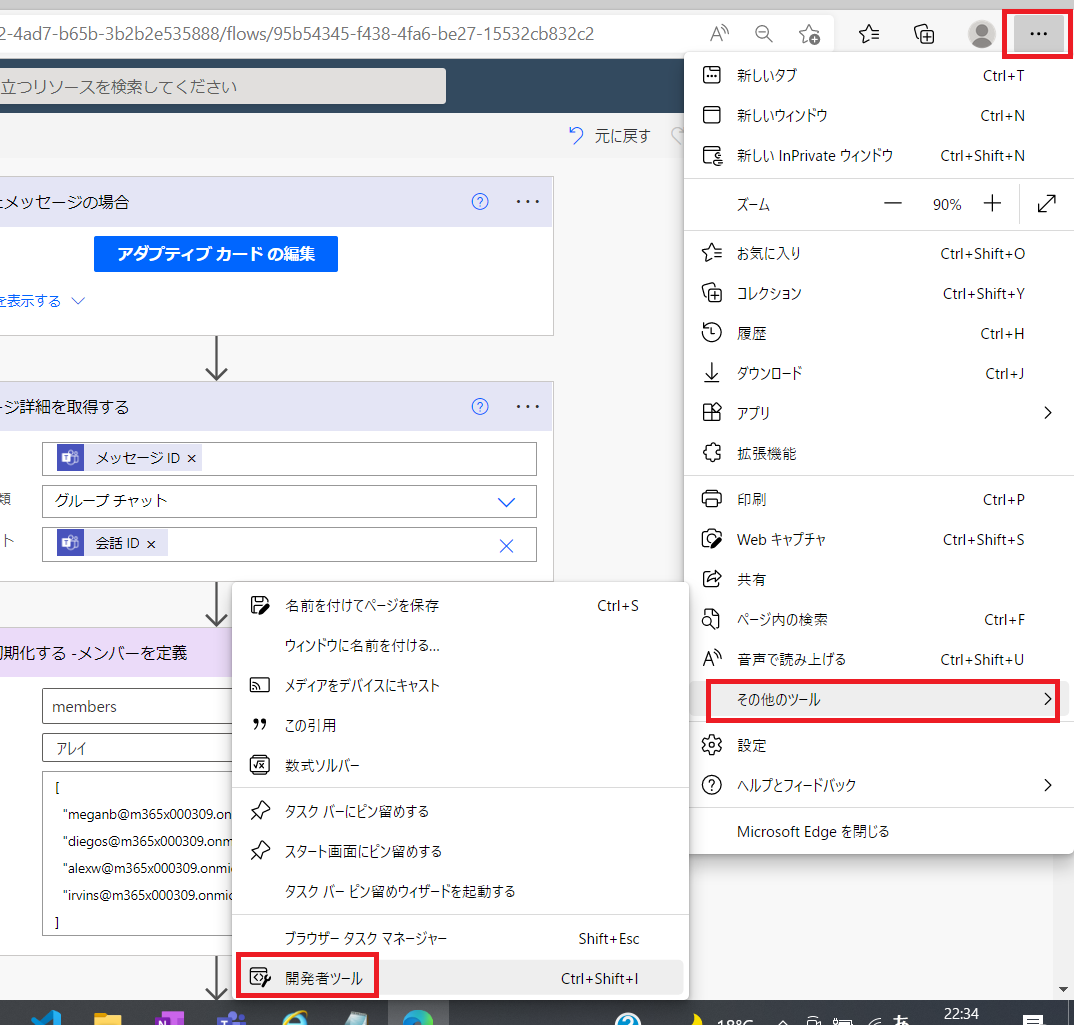The width and height of the screenshot is (1074, 1025).
Task: Launch タスク バー ピン留めウィザード
Action: pyautogui.click(x=460, y=891)
